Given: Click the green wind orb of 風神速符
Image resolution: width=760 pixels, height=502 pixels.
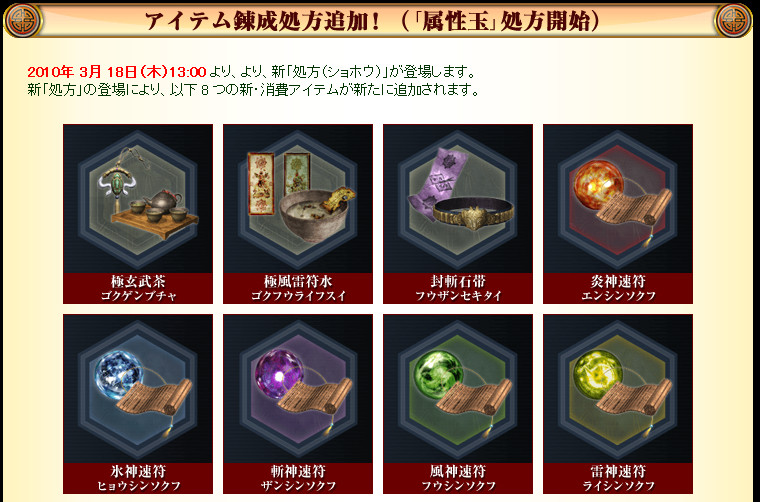Looking at the screenshot, I should [x=439, y=375].
